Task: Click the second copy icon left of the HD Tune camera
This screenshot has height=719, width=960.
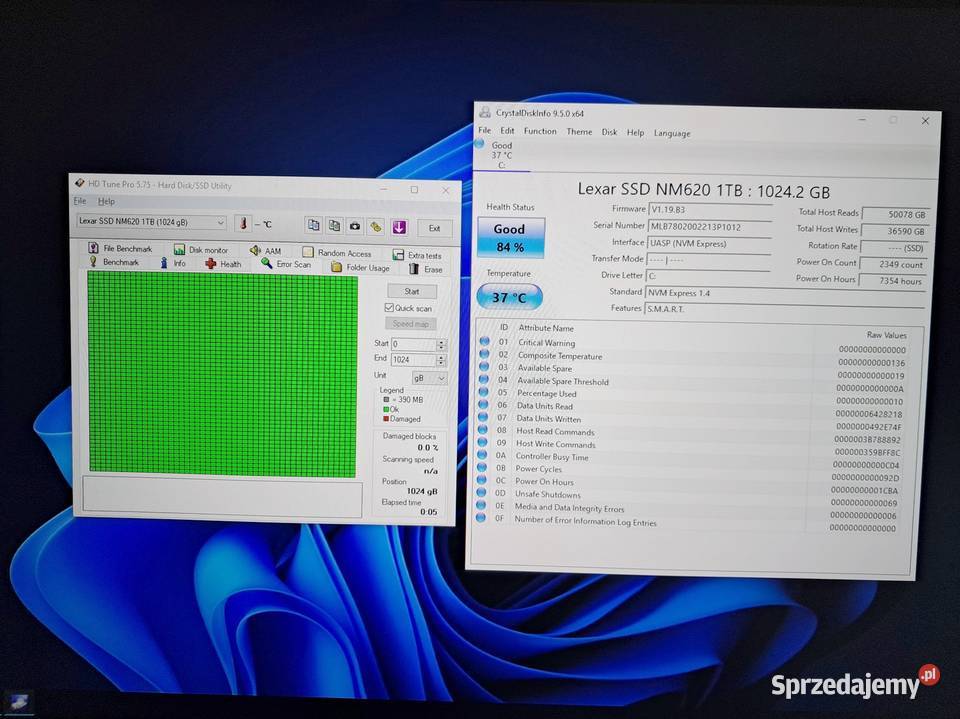Action: click(334, 225)
